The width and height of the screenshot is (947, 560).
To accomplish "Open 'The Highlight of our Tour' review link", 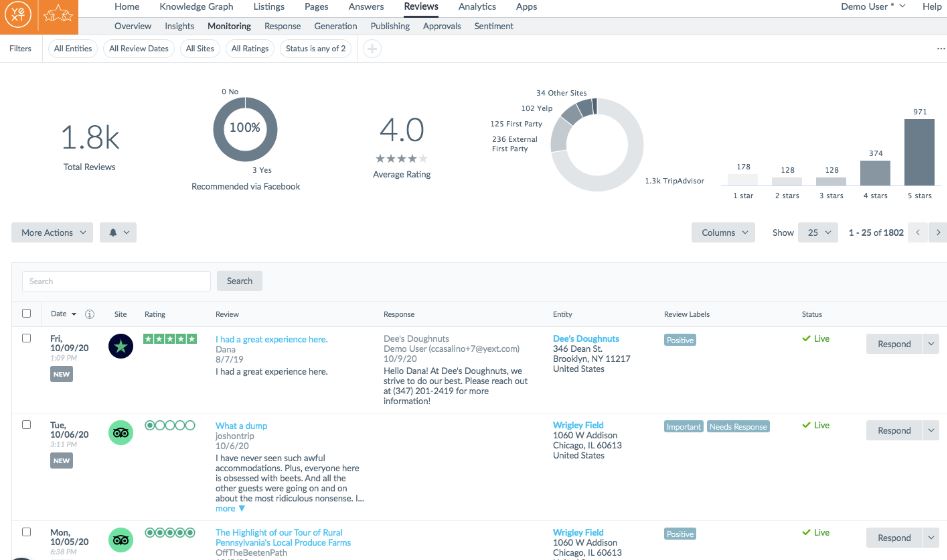I will point(283,538).
